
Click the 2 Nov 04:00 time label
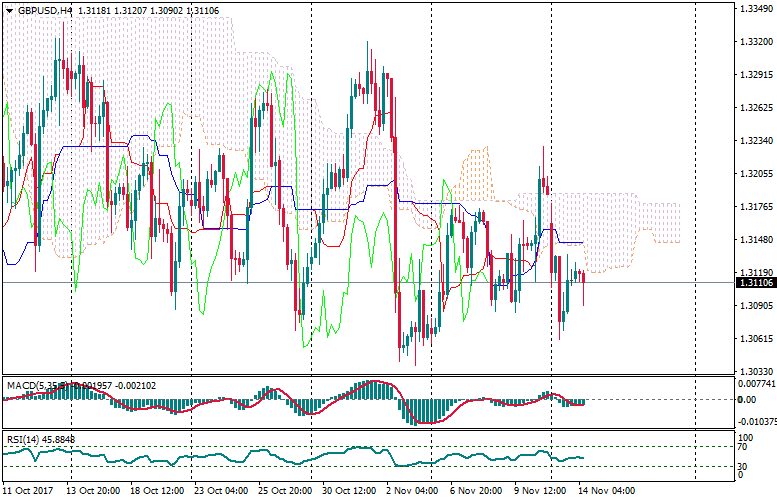point(413,492)
